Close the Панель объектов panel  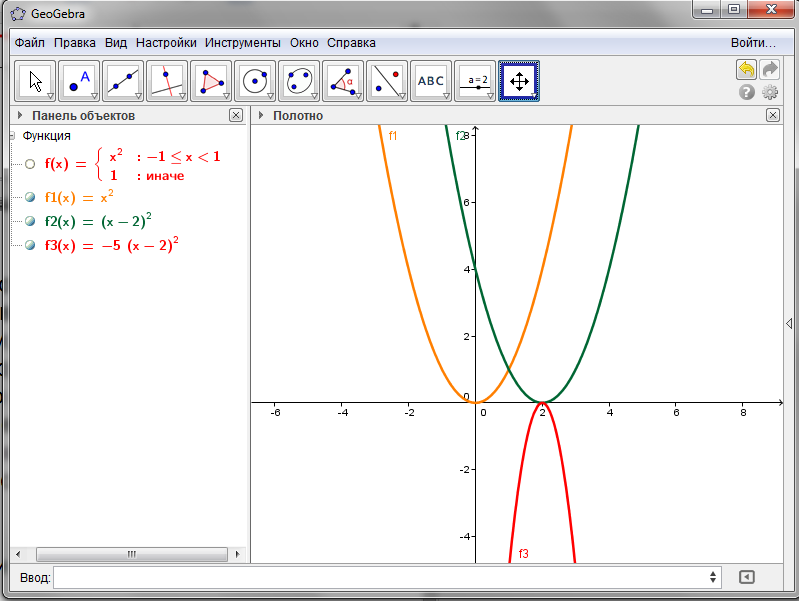click(236, 115)
